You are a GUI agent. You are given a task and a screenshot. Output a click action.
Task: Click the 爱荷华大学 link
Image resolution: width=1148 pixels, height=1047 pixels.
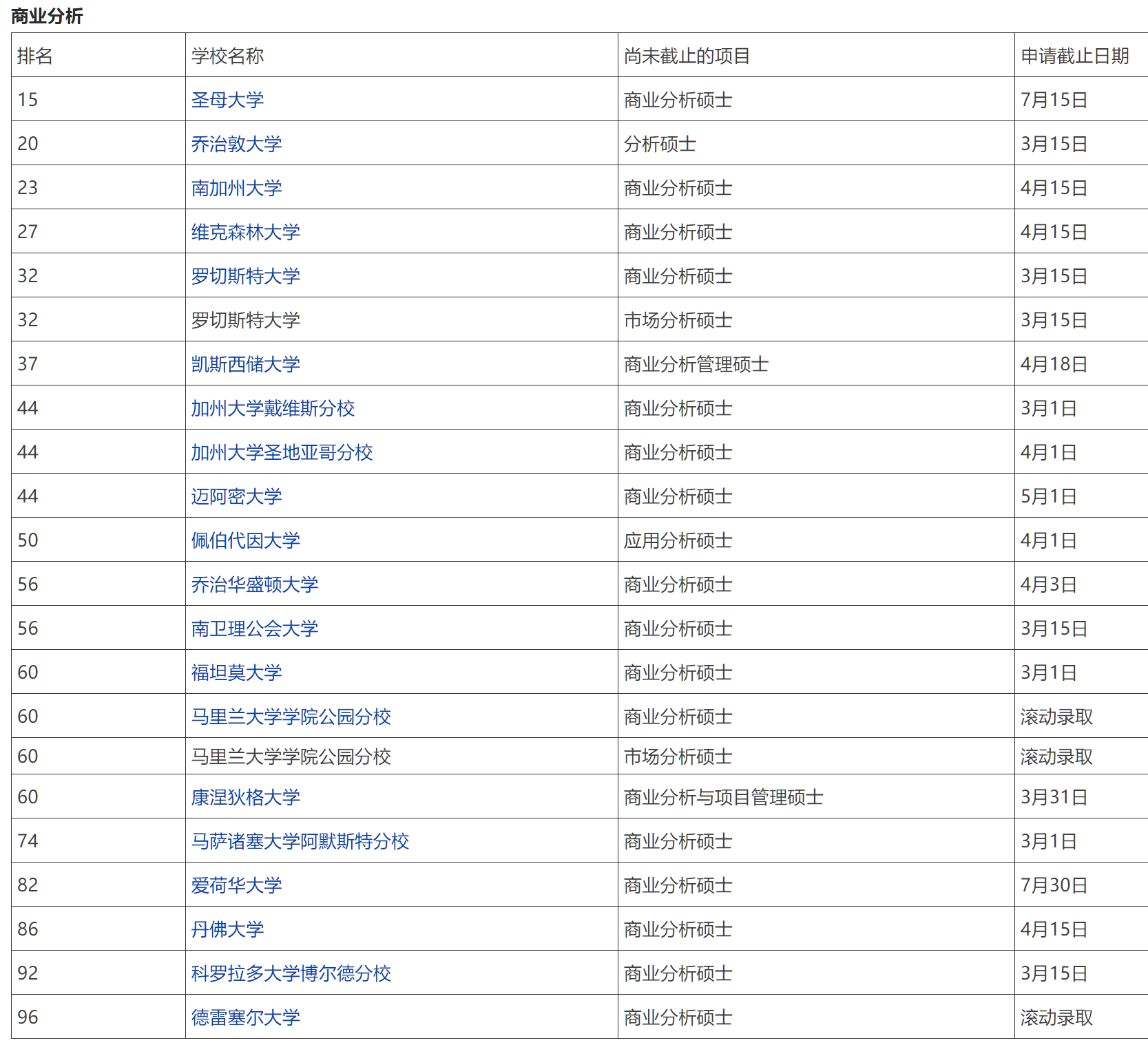coord(236,885)
